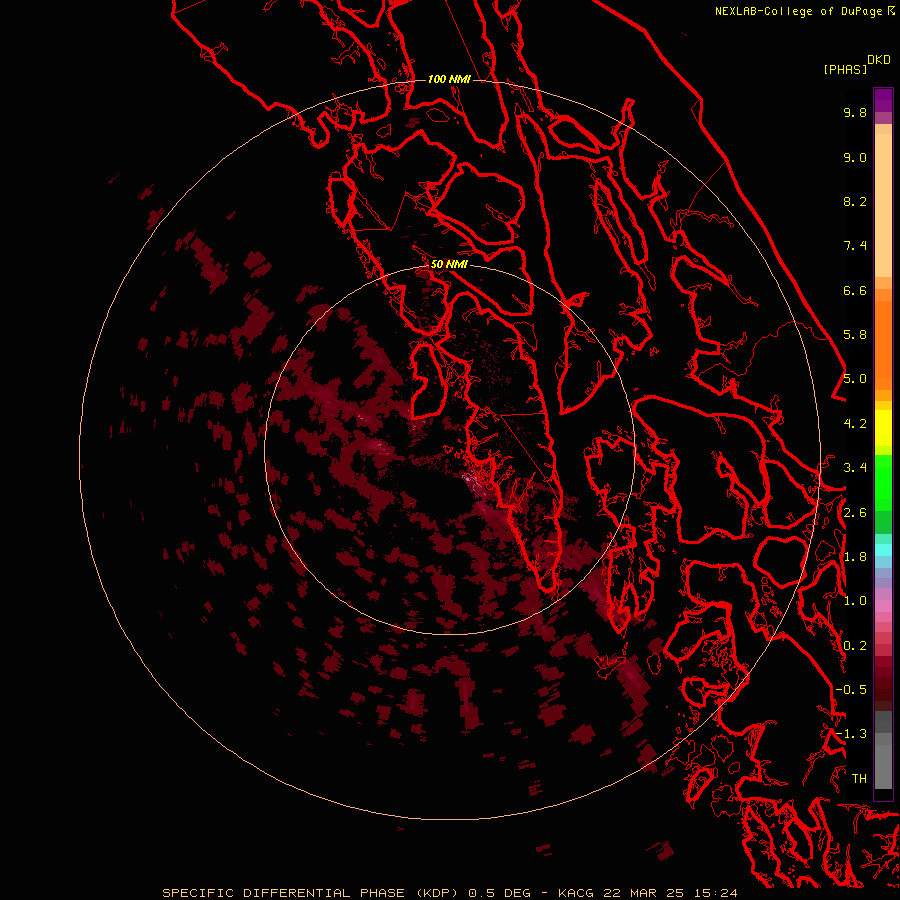Pick the yellow color bar segment
Screen dimensions: 900x900
point(883,428)
